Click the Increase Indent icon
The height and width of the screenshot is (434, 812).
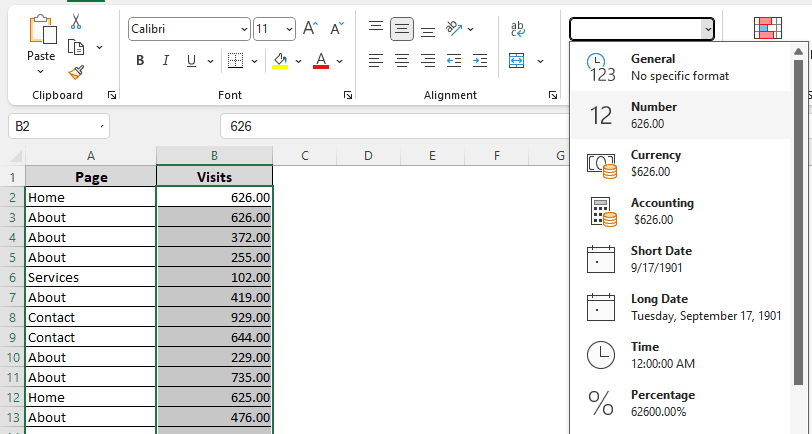[x=480, y=61]
